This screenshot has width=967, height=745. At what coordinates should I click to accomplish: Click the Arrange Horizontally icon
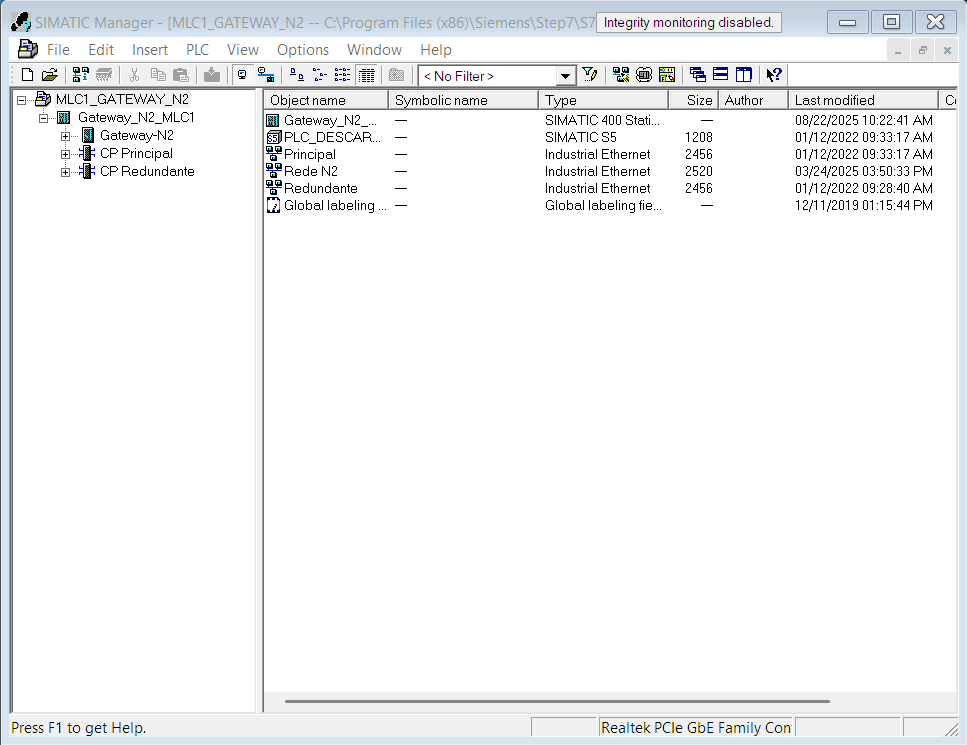click(x=720, y=75)
